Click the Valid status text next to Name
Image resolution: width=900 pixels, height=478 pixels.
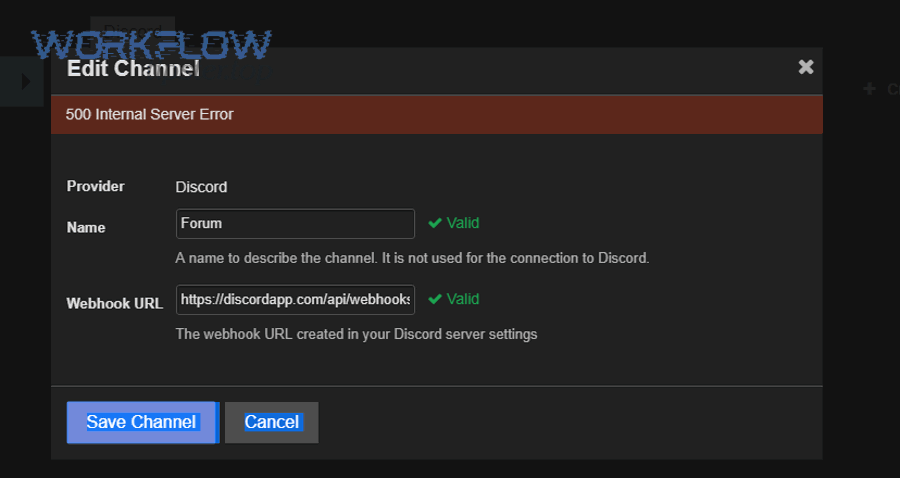(x=463, y=223)
